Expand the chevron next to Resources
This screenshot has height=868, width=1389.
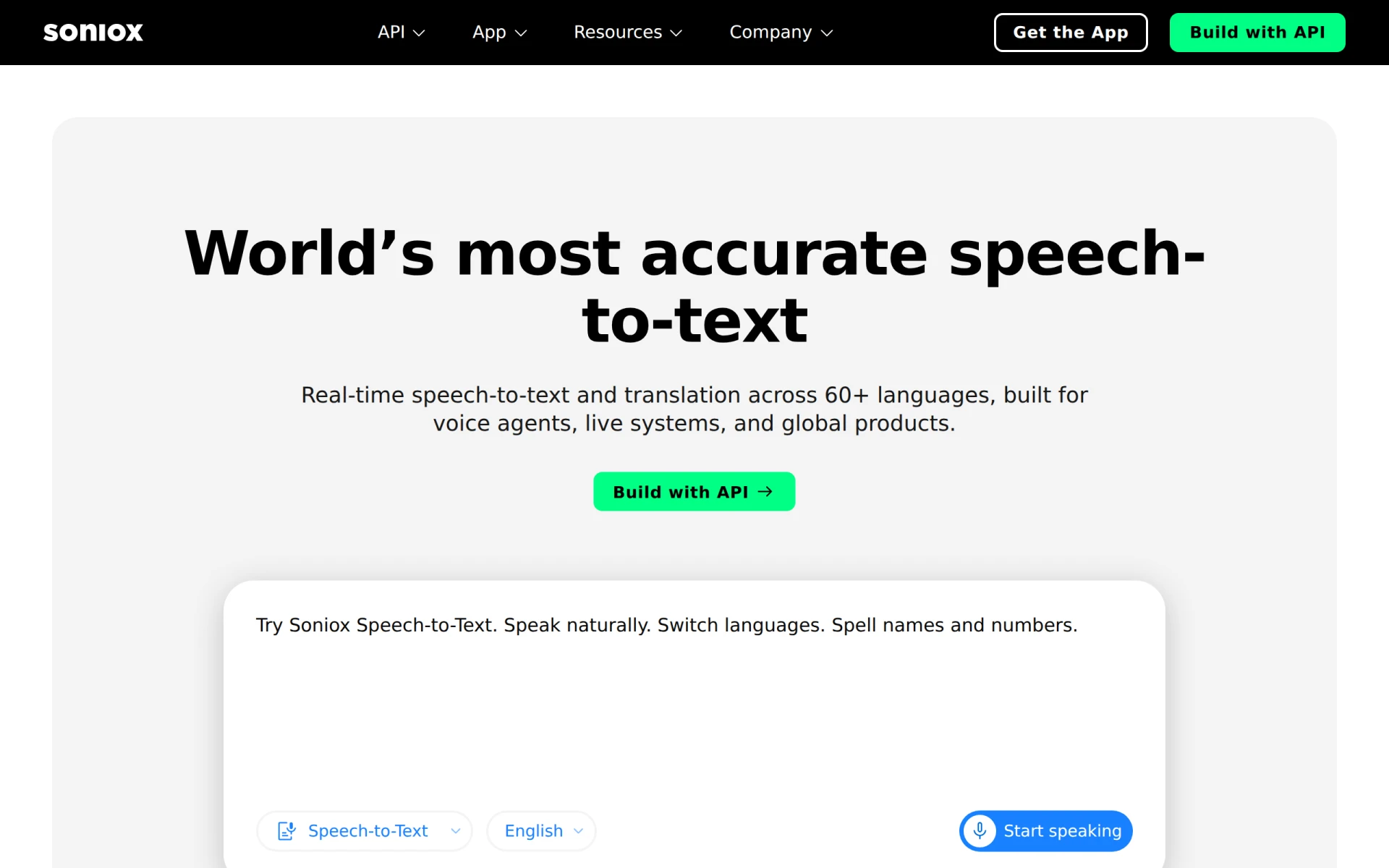click(676, 33)
